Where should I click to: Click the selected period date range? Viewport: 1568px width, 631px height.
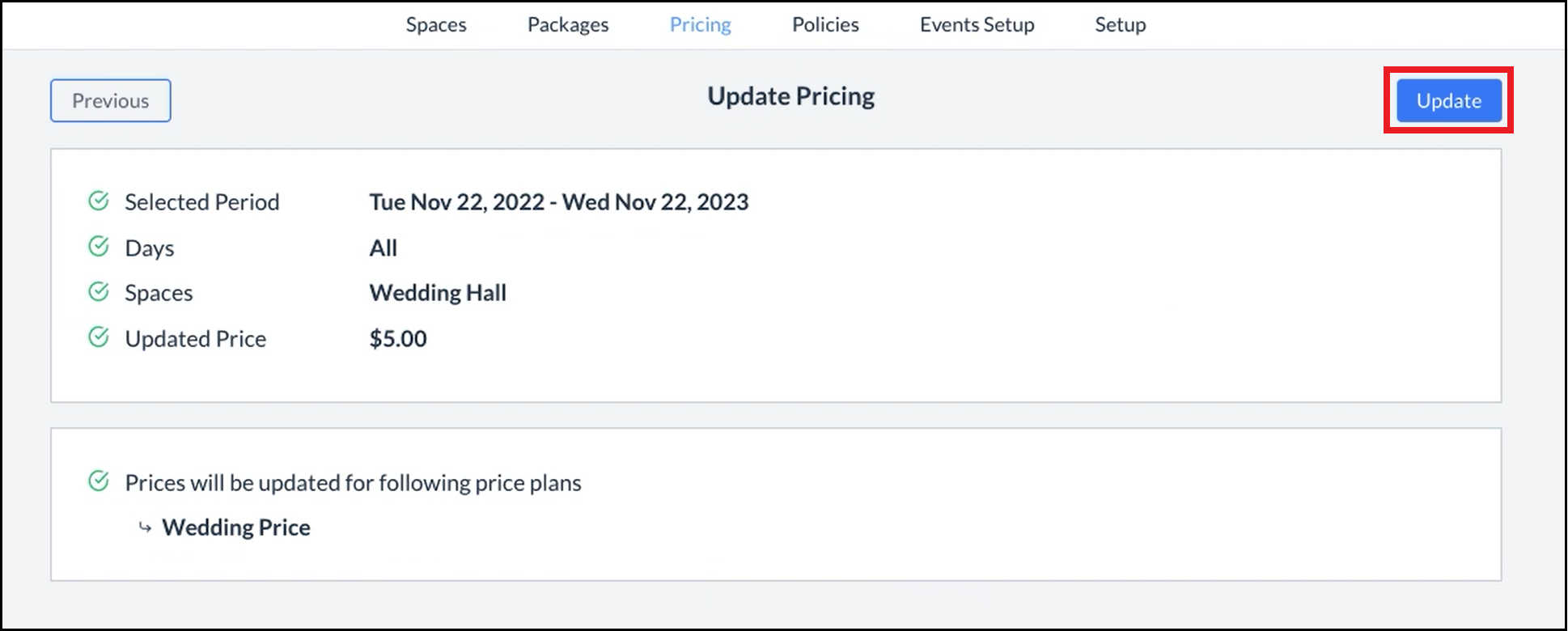(x=558, y=202)
